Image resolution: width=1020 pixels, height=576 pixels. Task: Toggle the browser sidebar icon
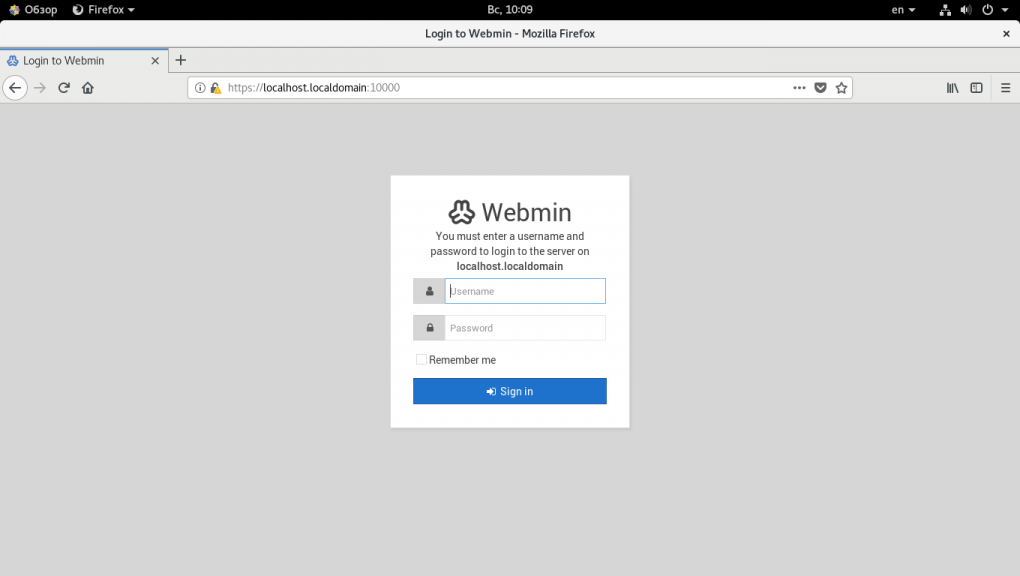976,88
